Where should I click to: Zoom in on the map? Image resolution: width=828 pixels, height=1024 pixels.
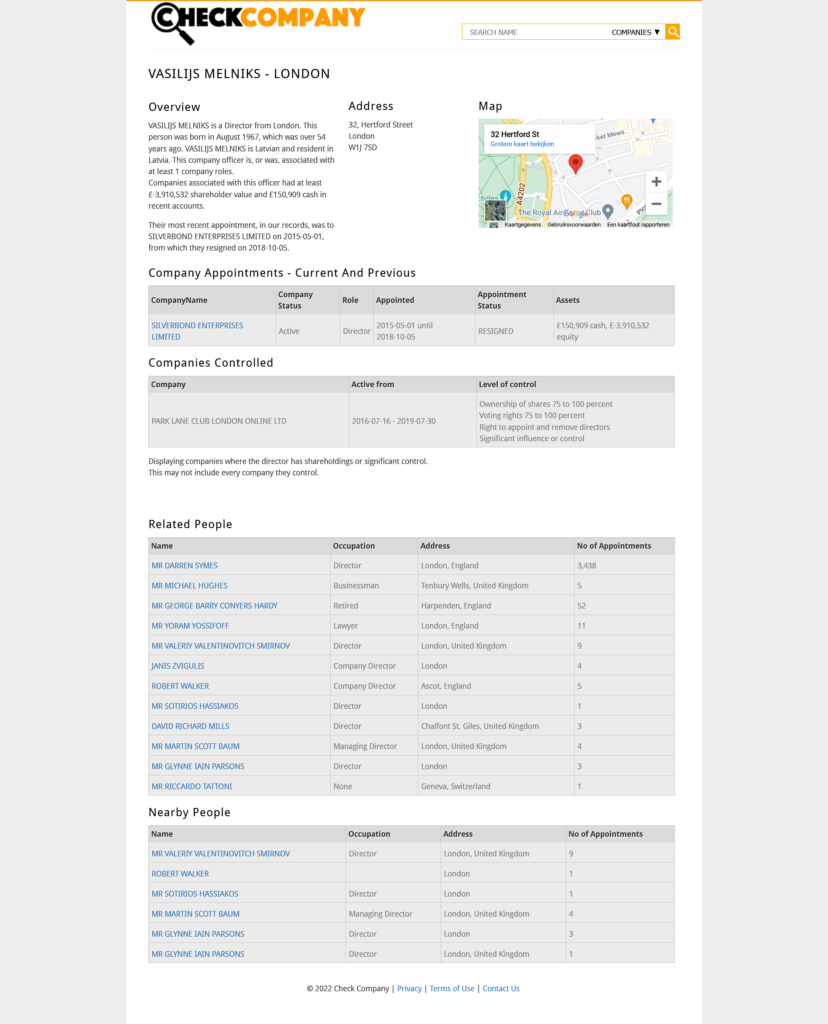(x=656, y=182)
